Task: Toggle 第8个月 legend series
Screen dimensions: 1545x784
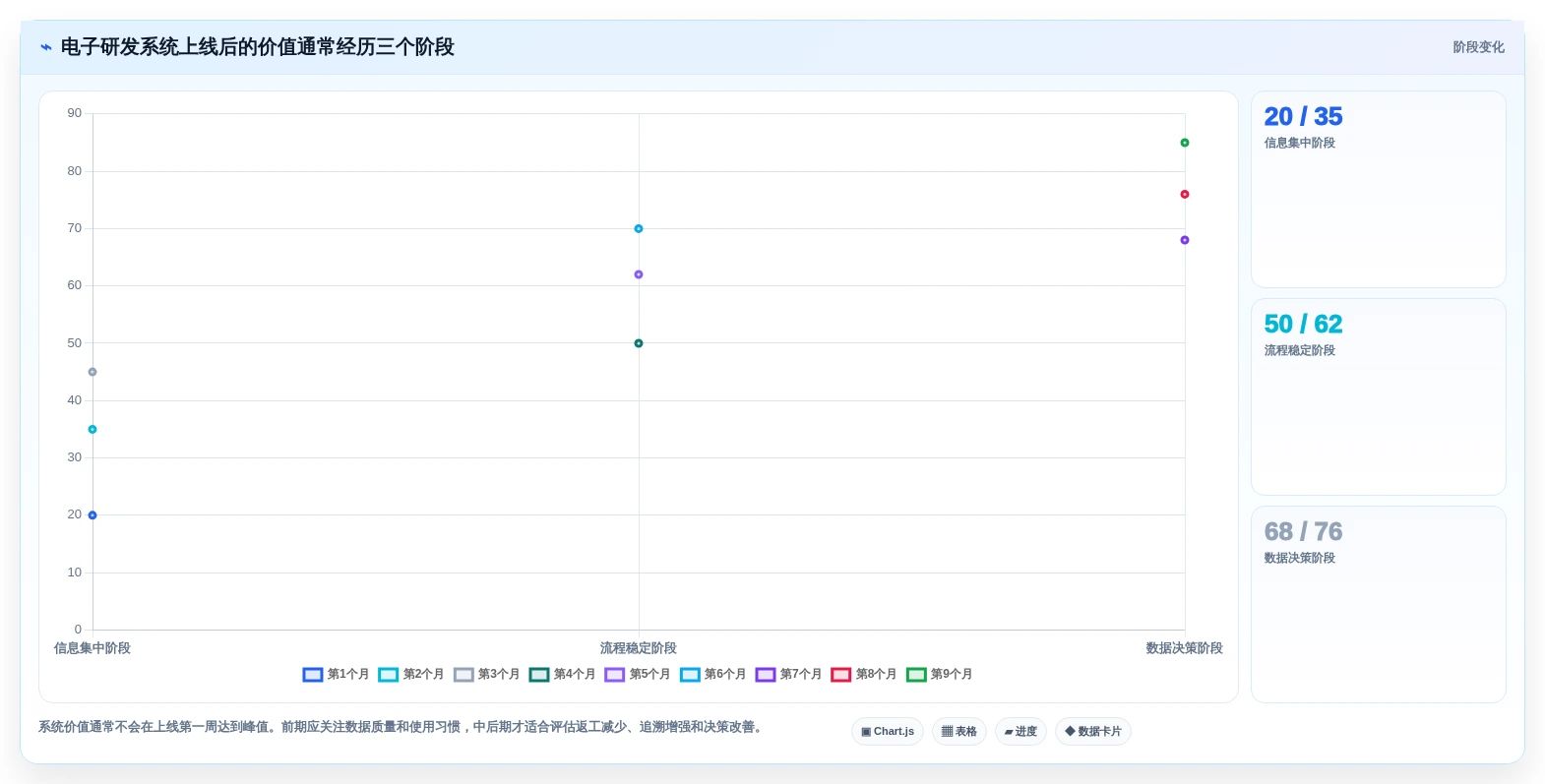Action: pos(864,674)
